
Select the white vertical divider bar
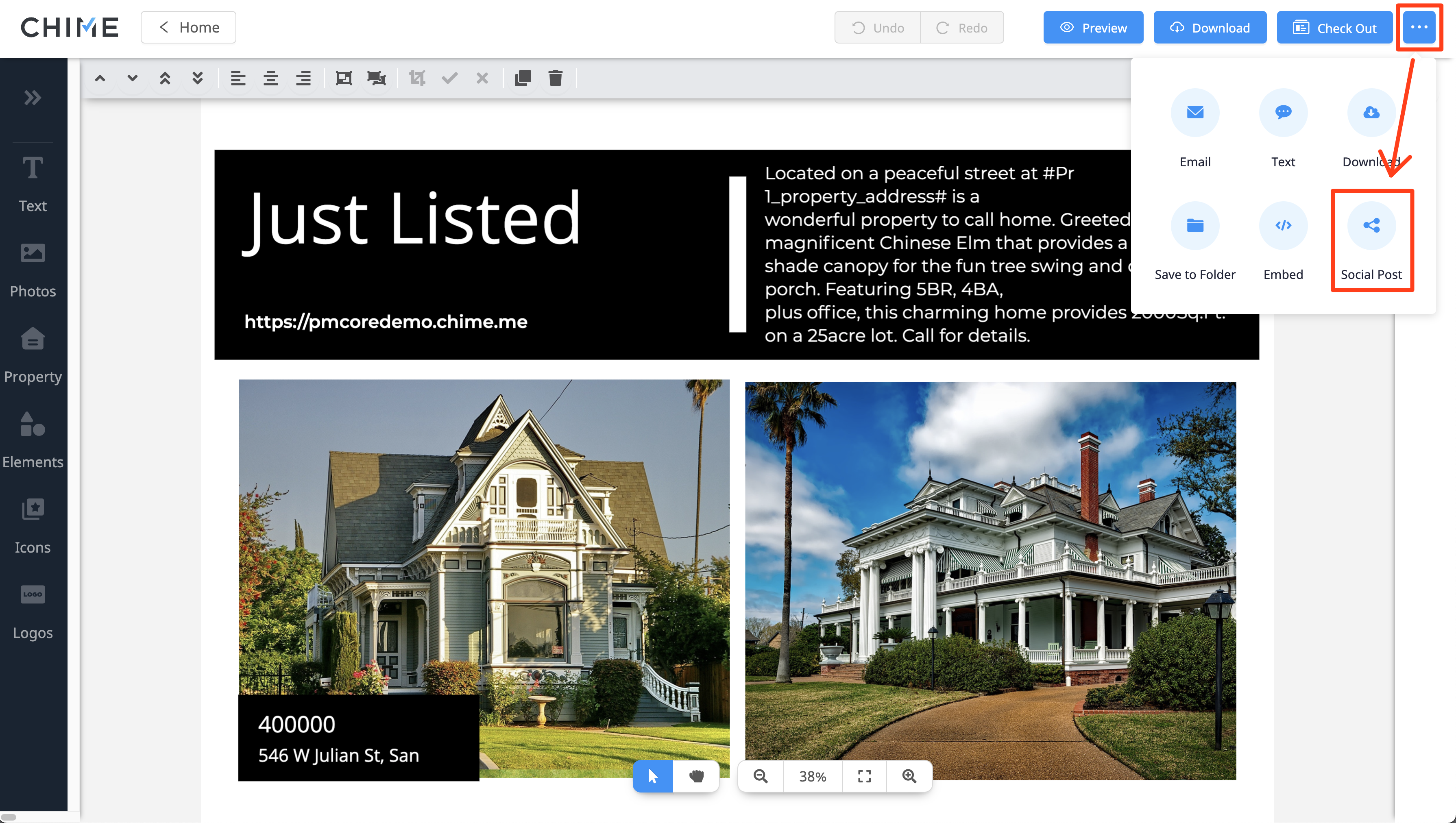[738, 255]
